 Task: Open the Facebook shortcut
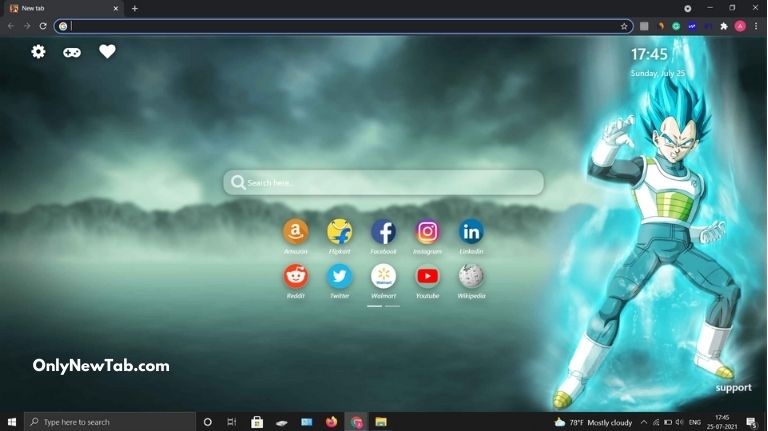pyautogui.click(x=384, y=232)
